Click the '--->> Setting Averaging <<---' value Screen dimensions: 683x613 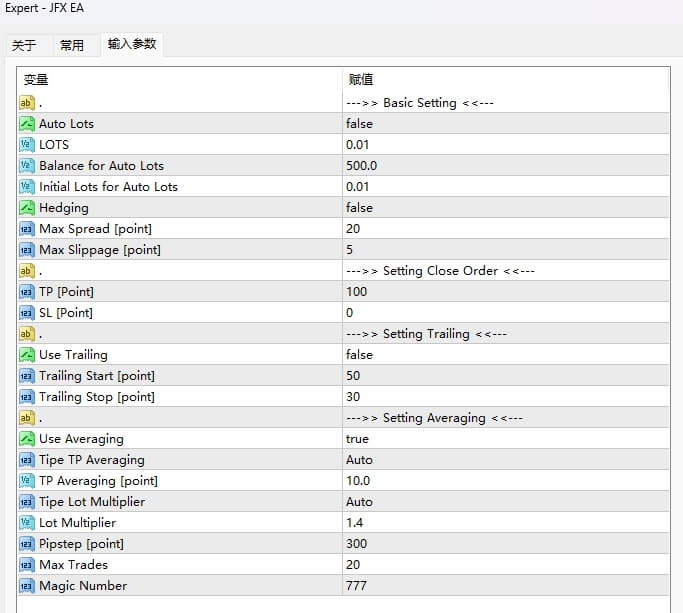tap(434, 418)
